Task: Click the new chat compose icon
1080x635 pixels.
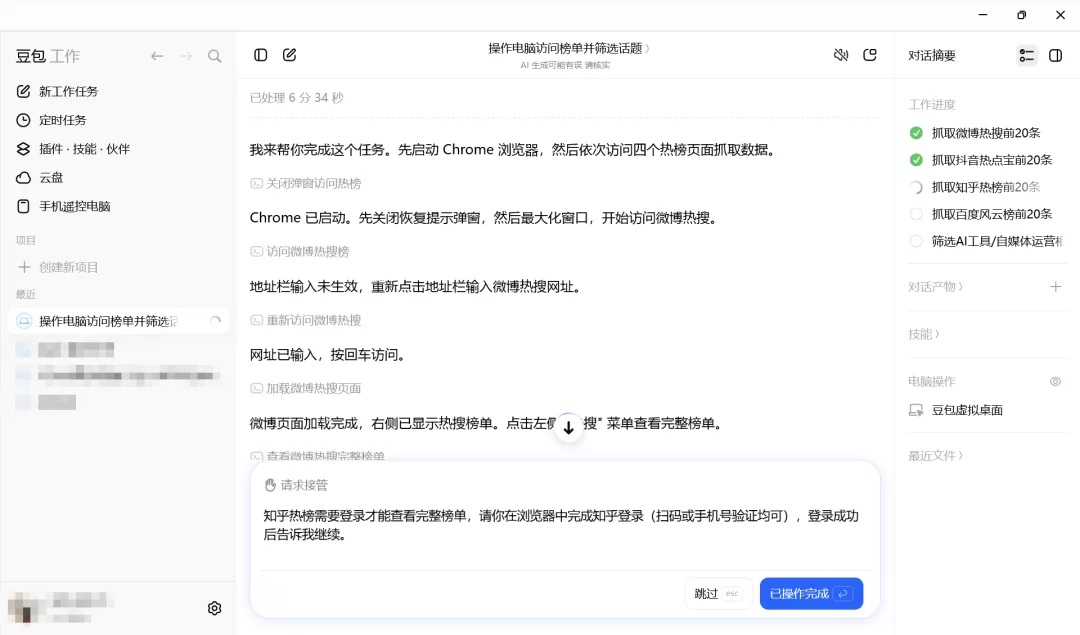Action: (x=289, y=55)
